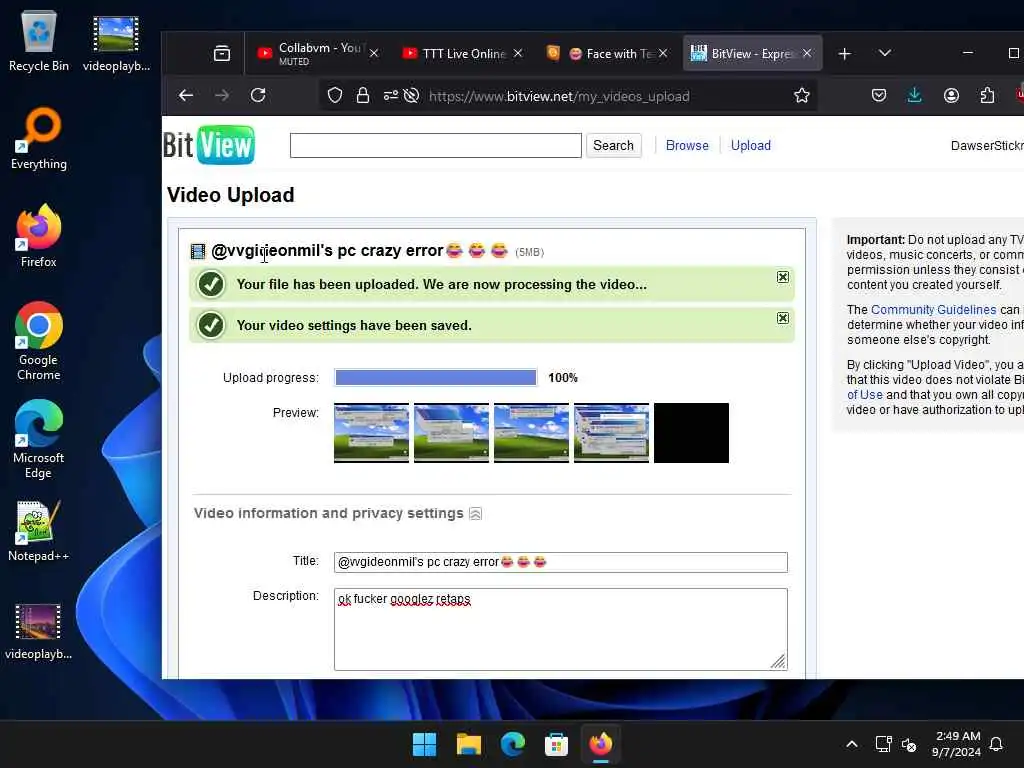
Task: Click the autoplay blocked icon in address bar
Action: pyautogui.click(x=411, y=96)
